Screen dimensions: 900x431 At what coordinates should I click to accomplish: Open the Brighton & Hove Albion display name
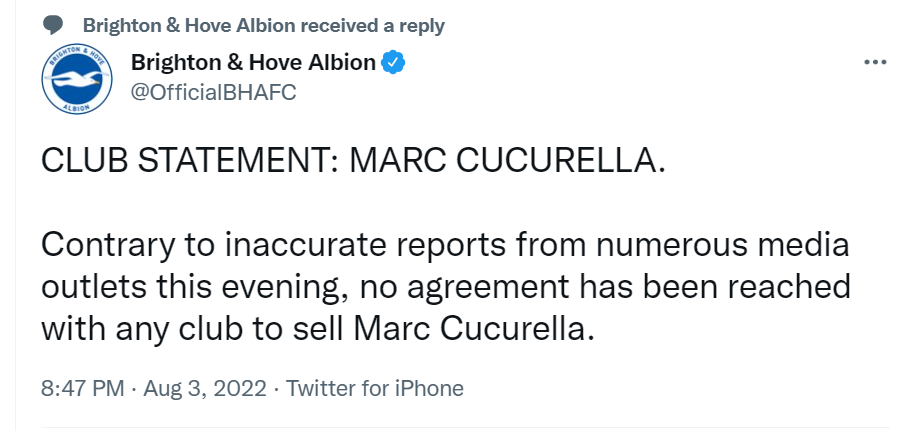(x=253, y=62)
